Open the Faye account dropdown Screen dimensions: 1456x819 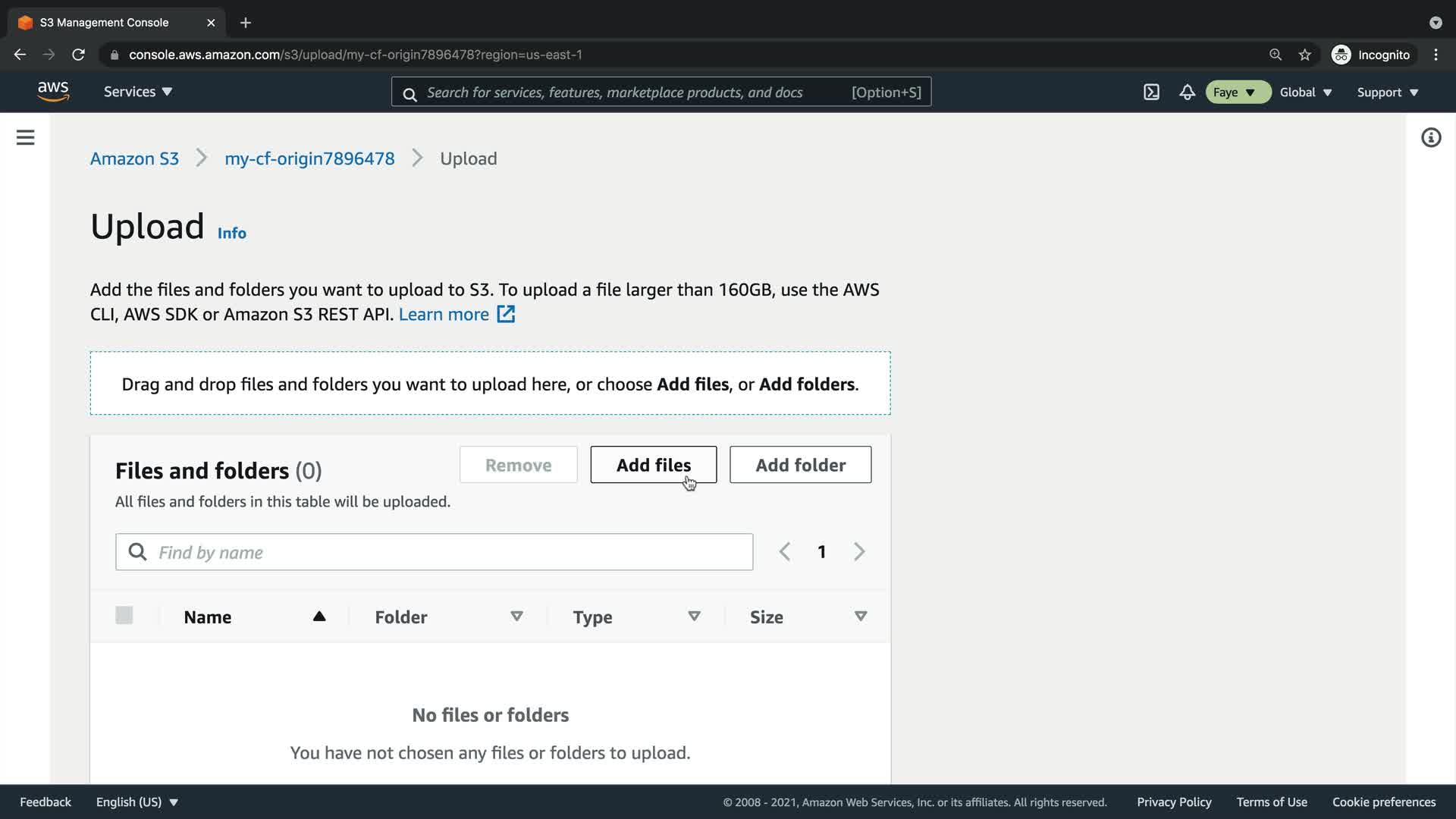1237,93
